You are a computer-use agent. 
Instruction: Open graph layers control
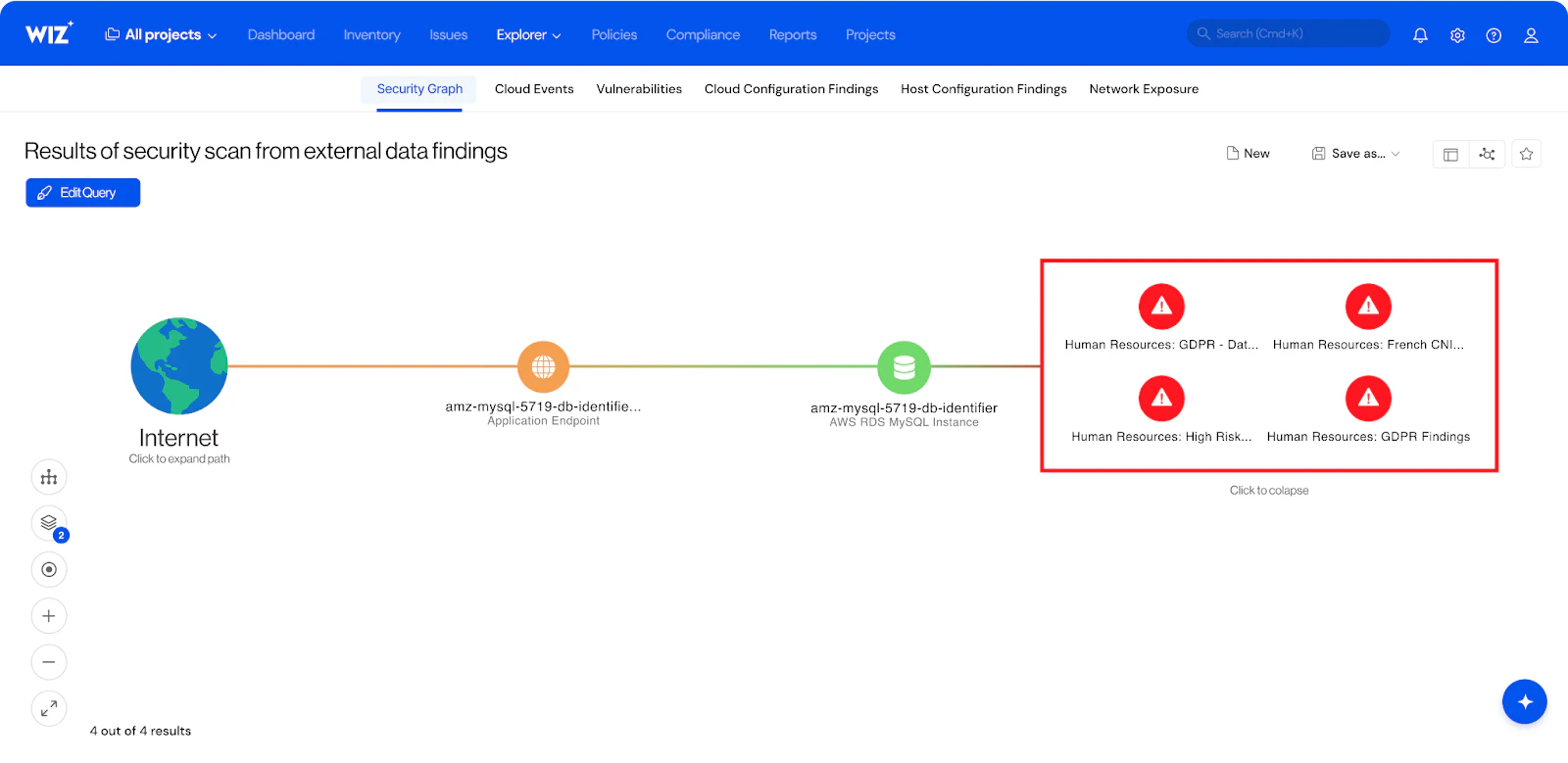click(x=49, y=523)
